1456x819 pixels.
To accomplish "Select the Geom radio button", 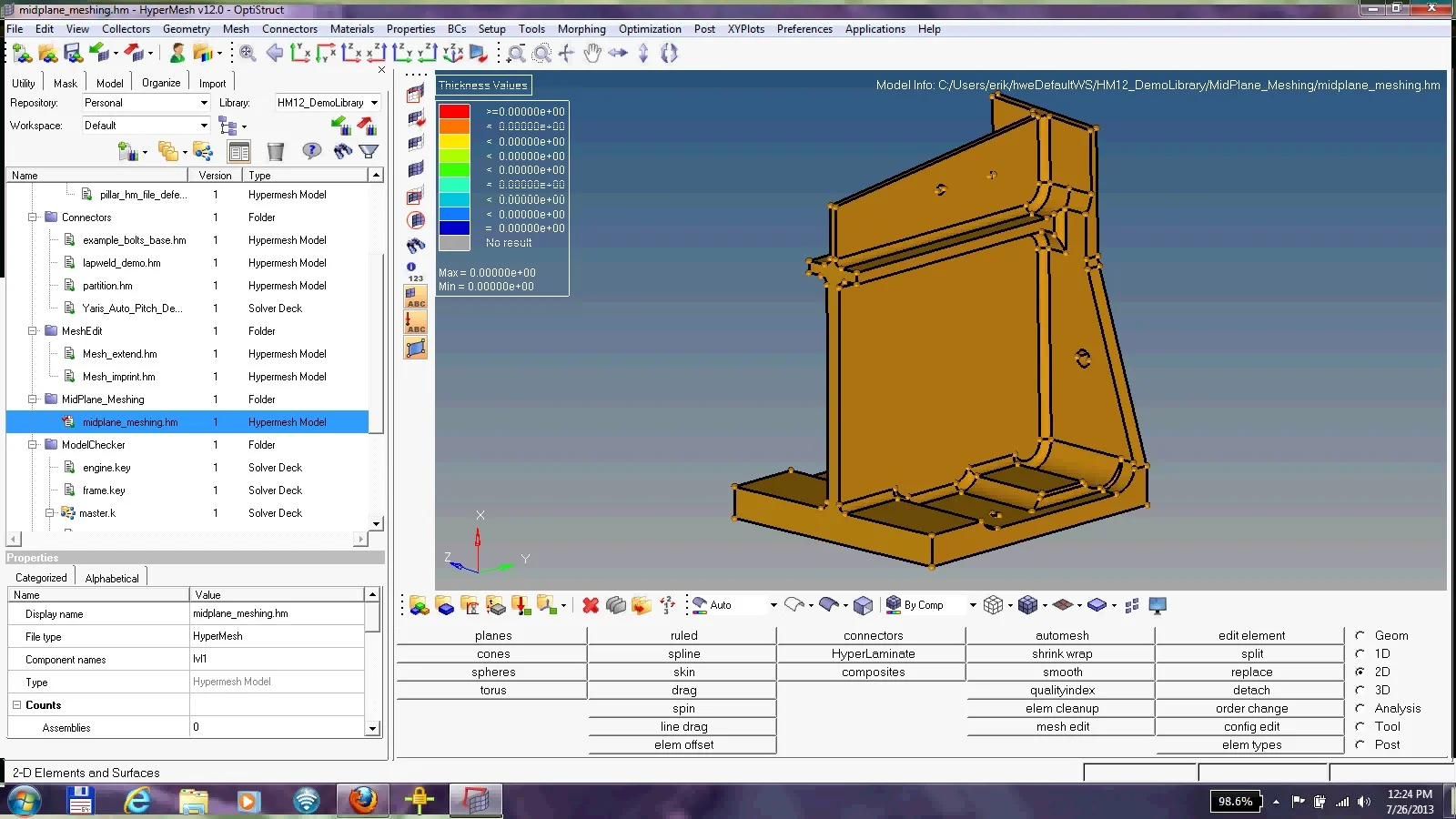I will click(x=1360, y=636).
